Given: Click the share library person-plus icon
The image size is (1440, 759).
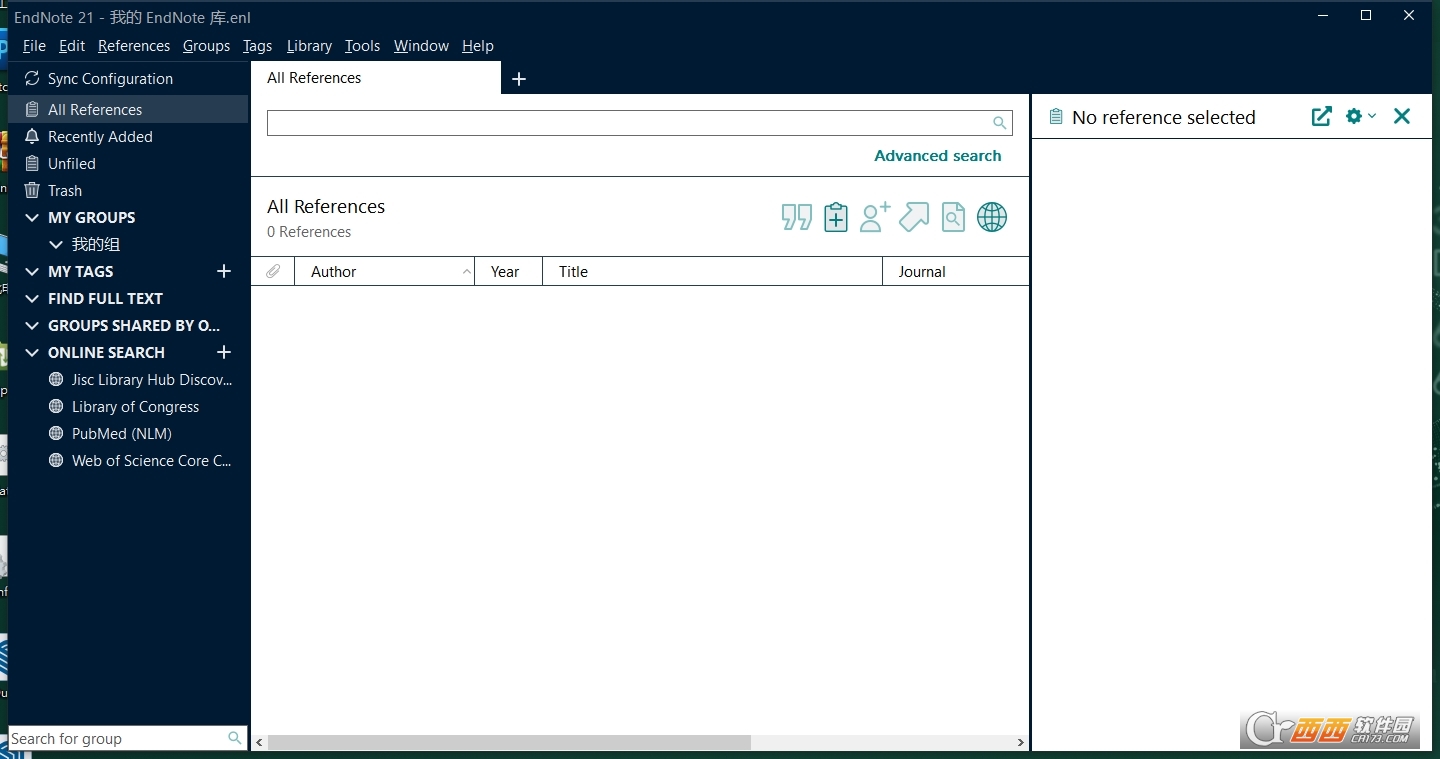Looking at the screenshot, I should coord(875,217).
